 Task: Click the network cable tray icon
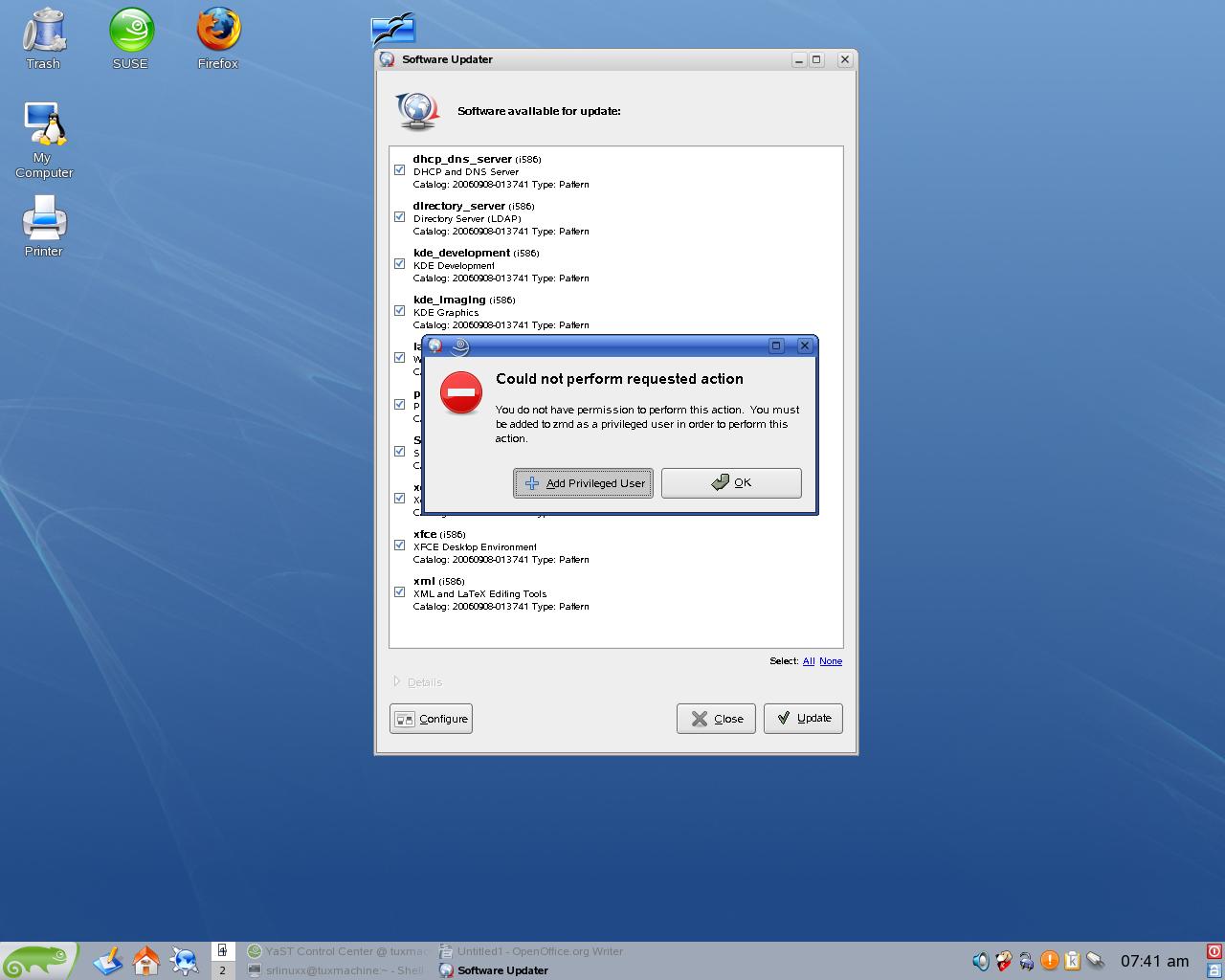[1096, 960]
